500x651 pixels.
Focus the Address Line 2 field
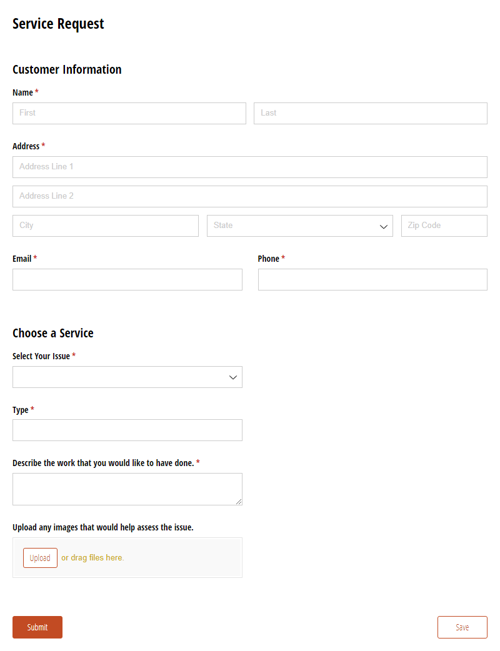click(x=250, y=196)
